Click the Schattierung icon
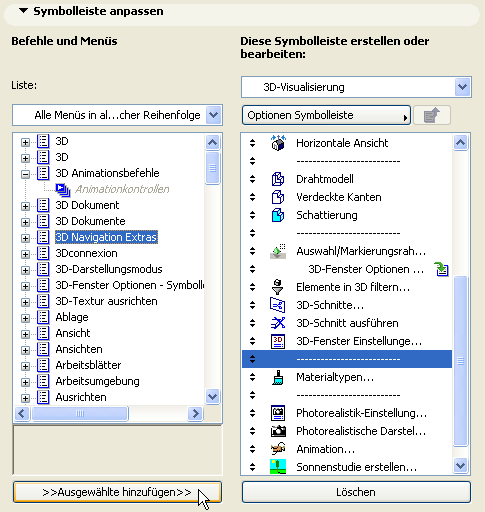The image size is (485, 512). (x=278, y=215)
